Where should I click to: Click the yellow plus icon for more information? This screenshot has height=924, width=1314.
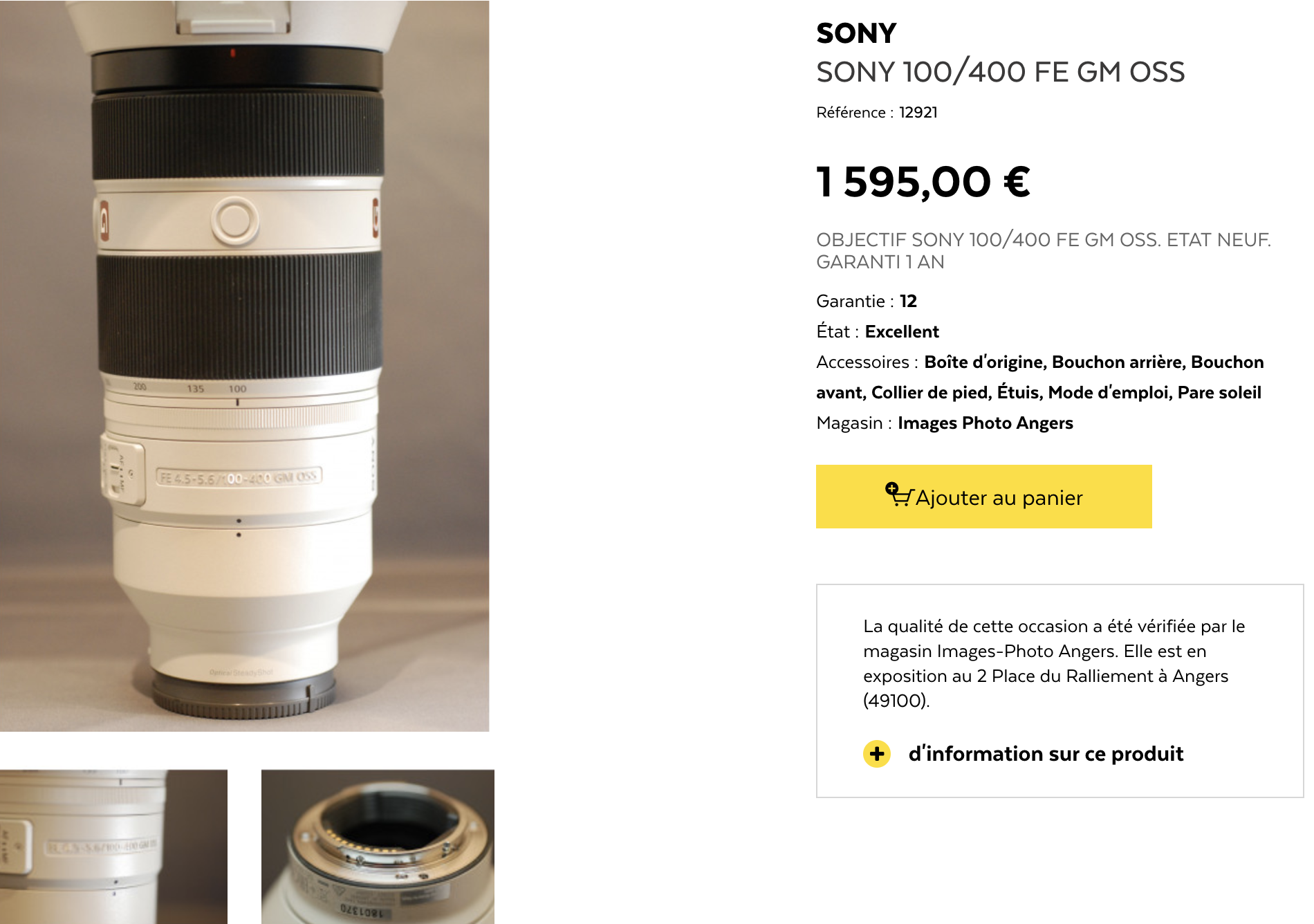pos(876,753)
